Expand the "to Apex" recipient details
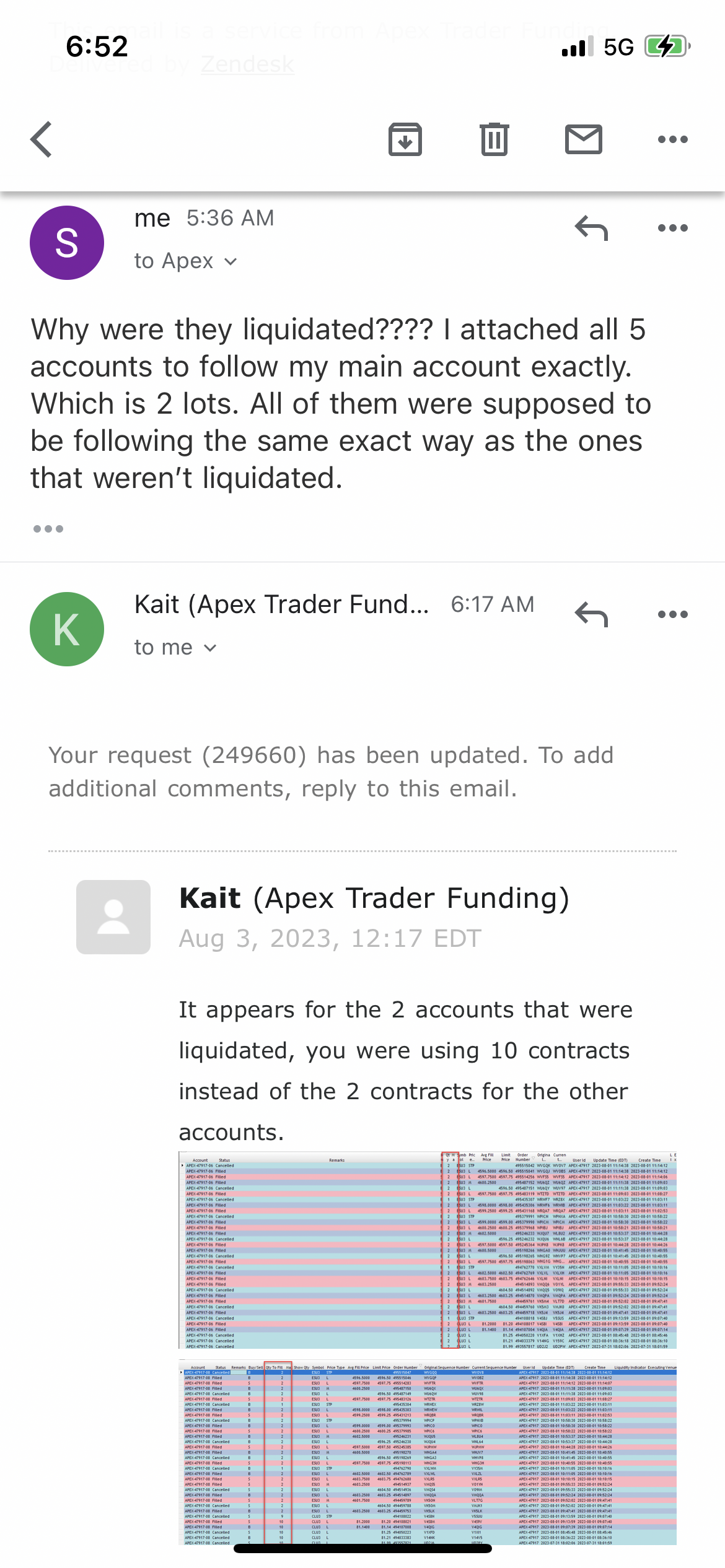The image size is (725, 1568). coord(185,261)
